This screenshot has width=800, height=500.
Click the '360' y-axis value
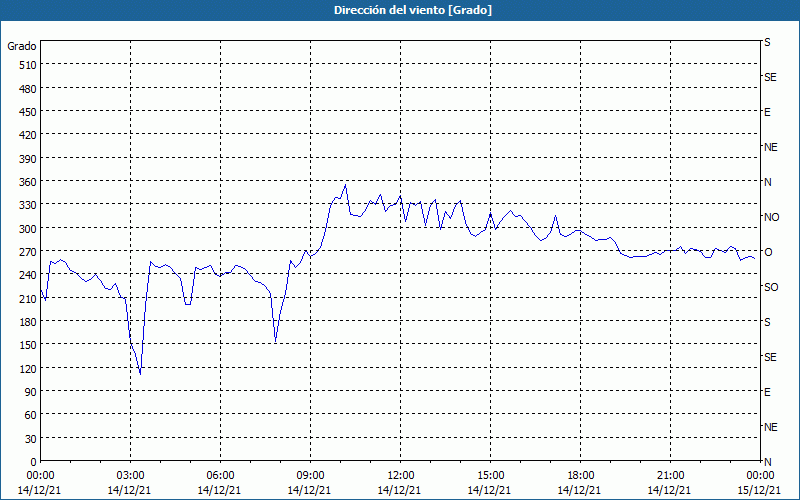tap(28, 182)
